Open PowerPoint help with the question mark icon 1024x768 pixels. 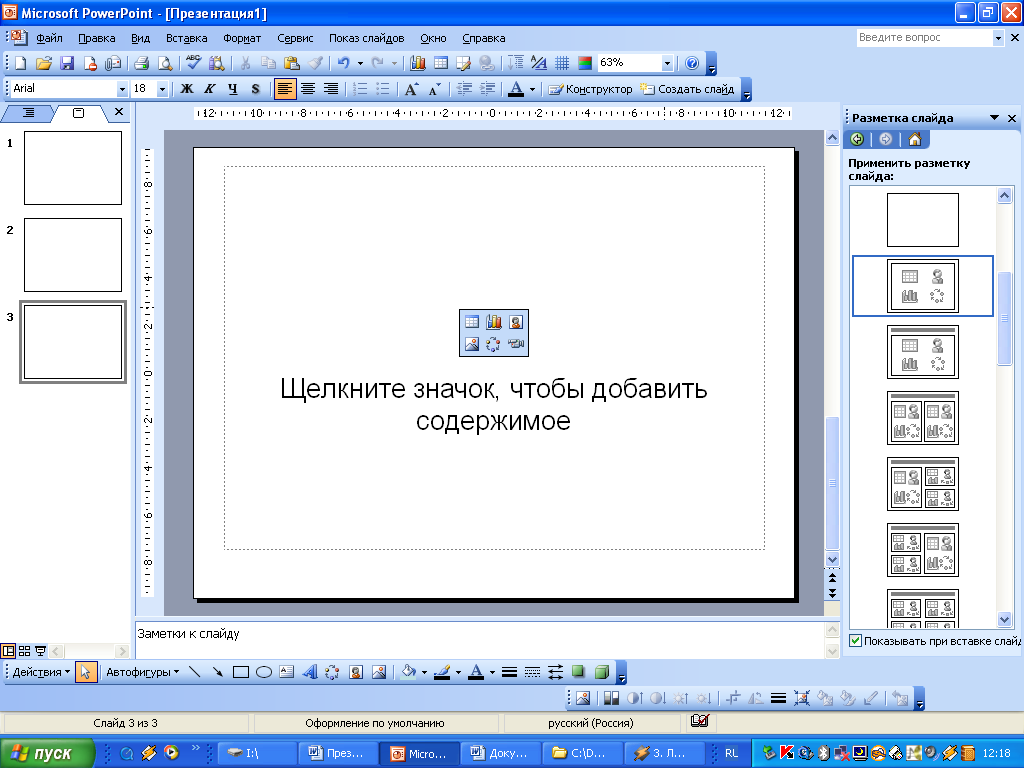[x=692, y=63]
